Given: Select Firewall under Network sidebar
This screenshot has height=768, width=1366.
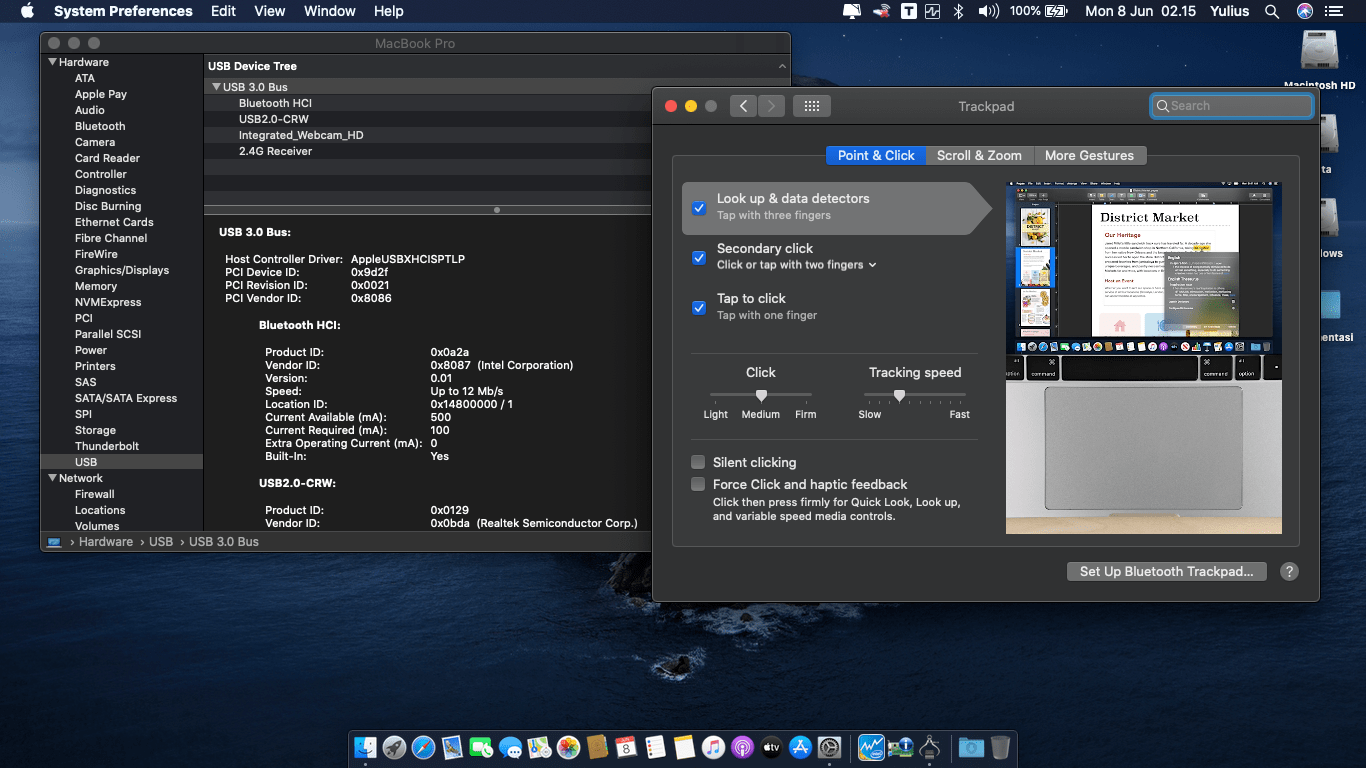Looking at the screenshot, I should pos(122,494).
